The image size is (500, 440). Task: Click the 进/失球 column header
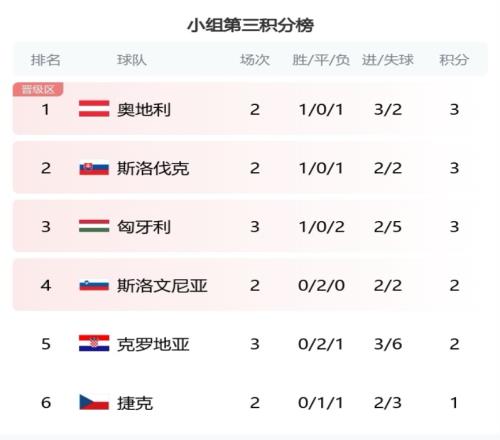click(388, 60)
